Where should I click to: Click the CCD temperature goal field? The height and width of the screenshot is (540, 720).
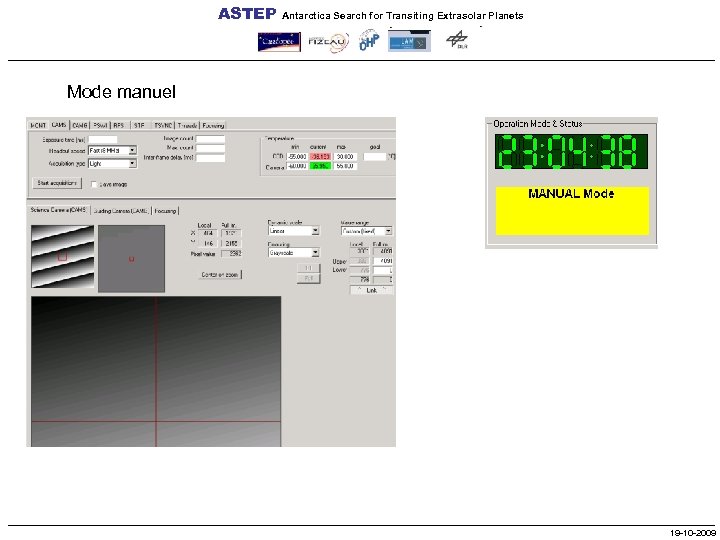click(x=375, y=157)
